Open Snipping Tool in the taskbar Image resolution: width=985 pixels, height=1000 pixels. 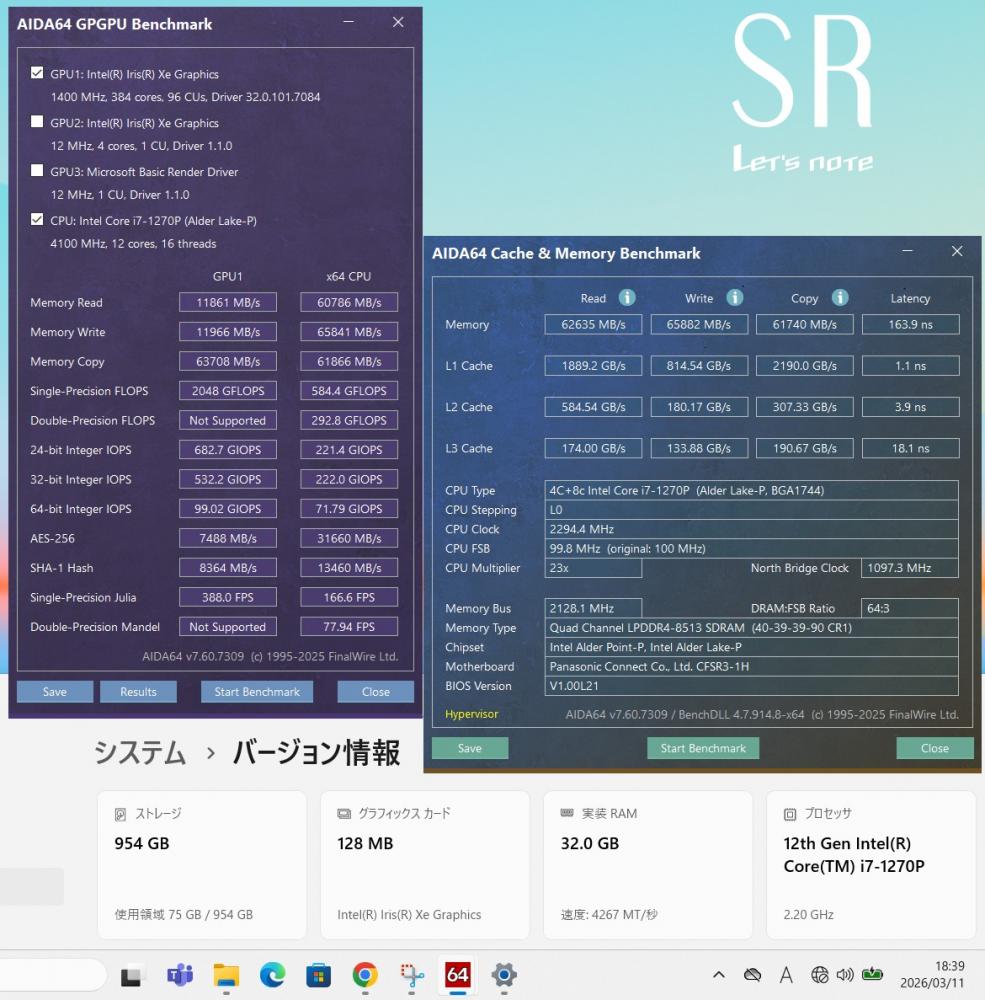point(411,975)
